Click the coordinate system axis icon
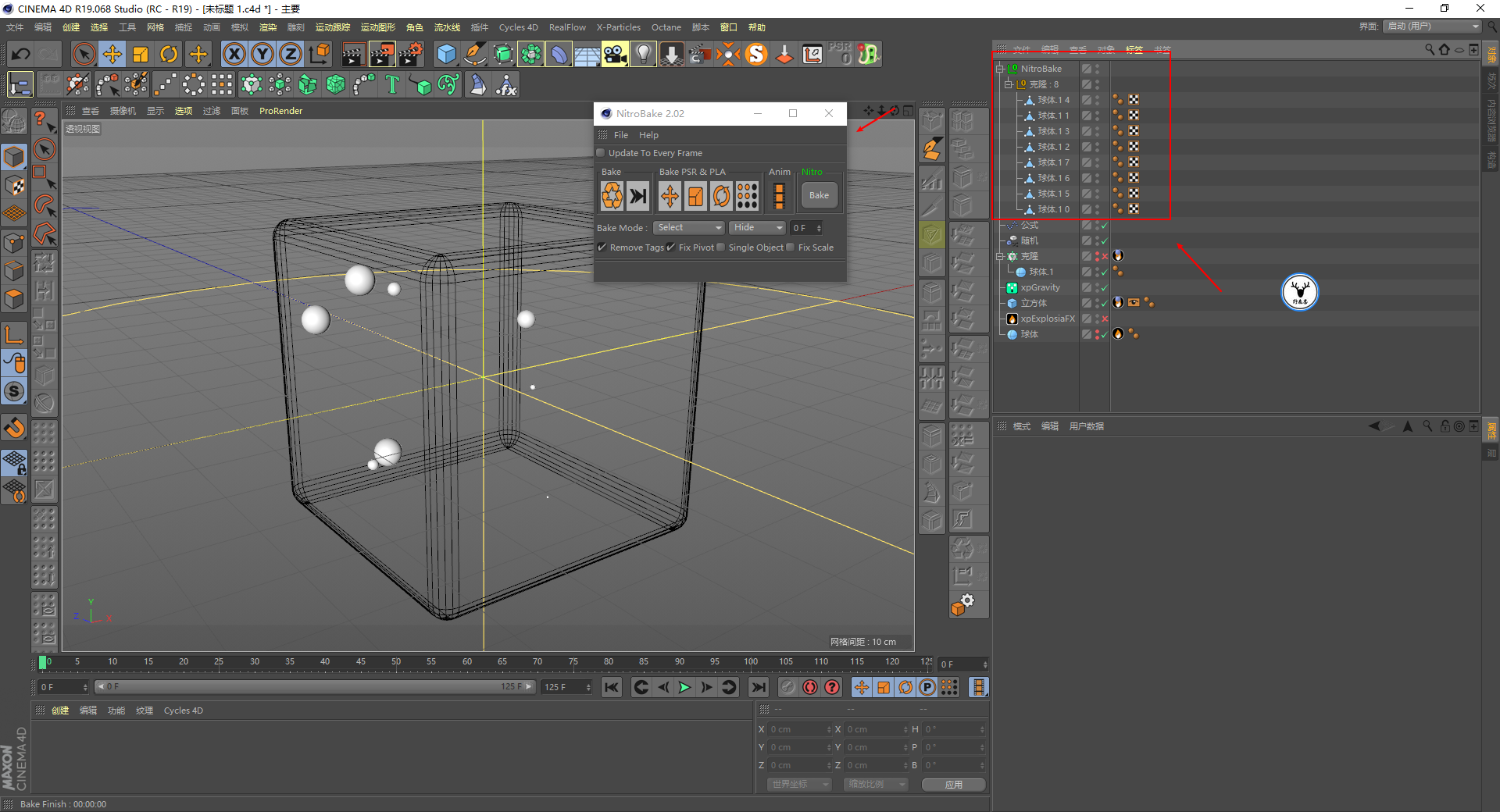 coord(320,54)
